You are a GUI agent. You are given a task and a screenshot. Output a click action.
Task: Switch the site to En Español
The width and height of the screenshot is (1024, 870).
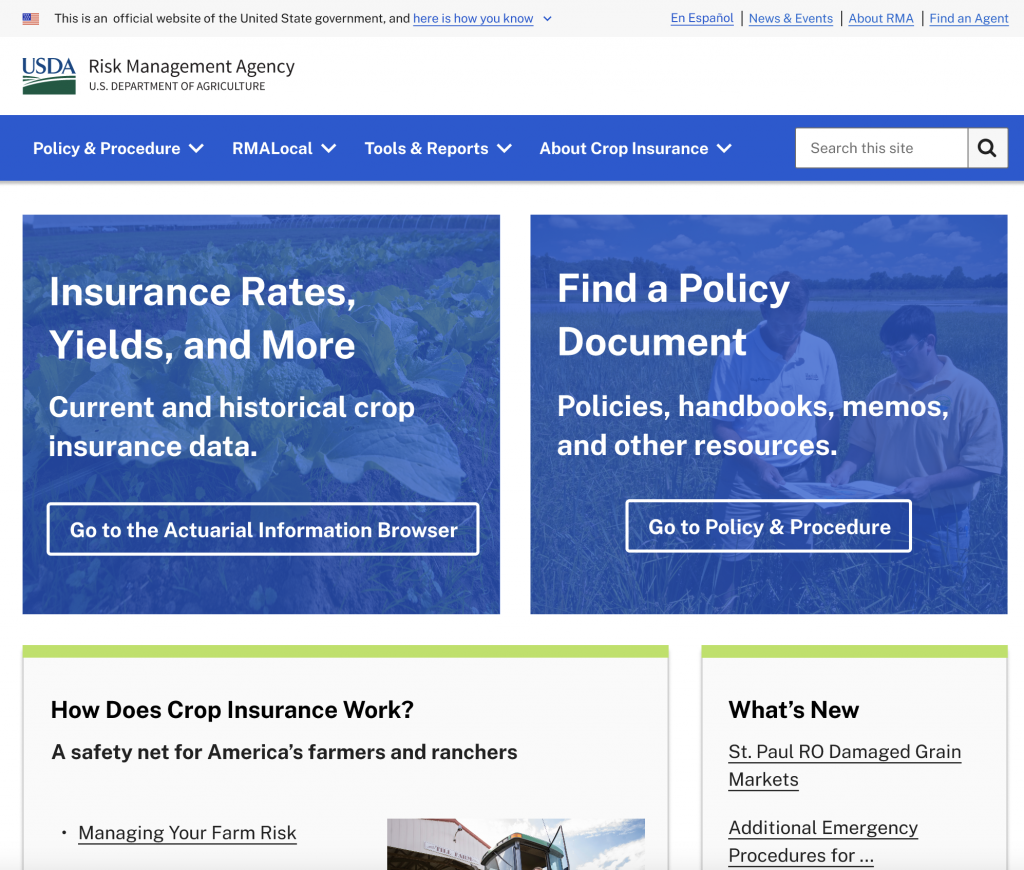click(702, 18)
